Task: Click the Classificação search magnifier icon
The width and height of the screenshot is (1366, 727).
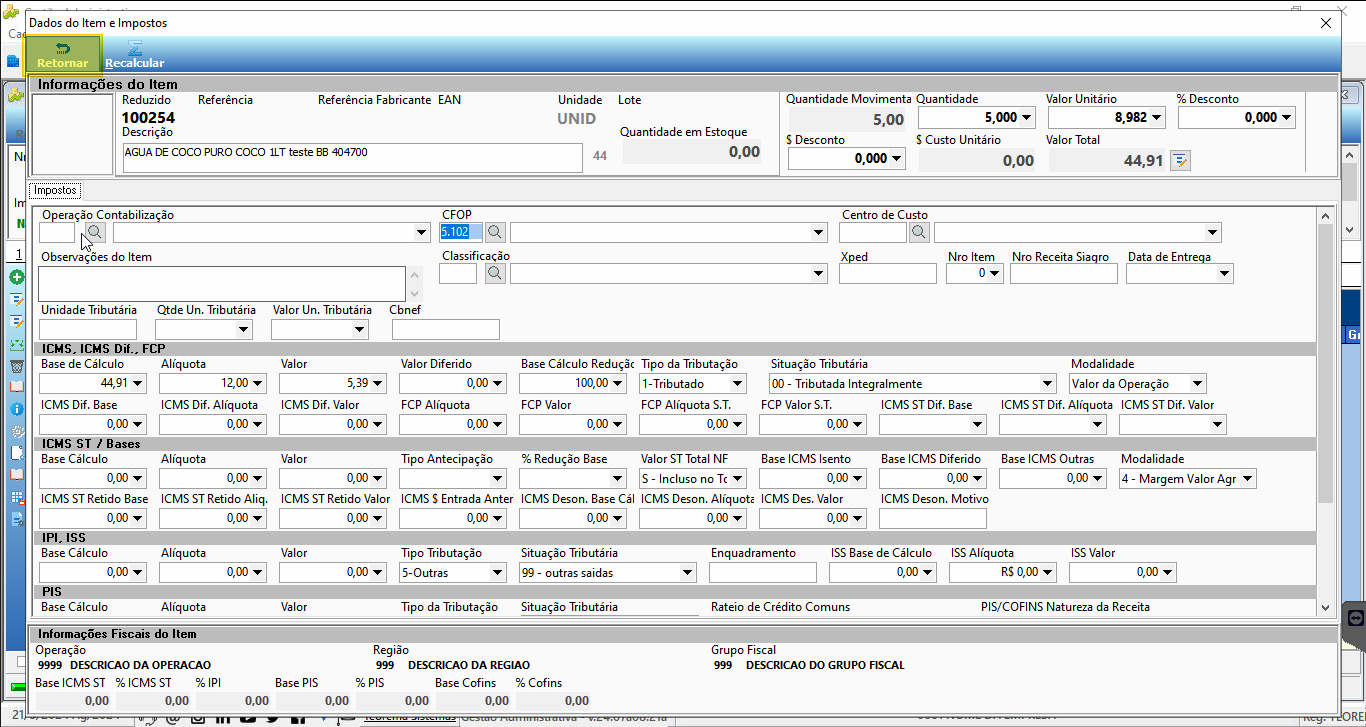Action: pyautogui.click(x=495, y=273)
